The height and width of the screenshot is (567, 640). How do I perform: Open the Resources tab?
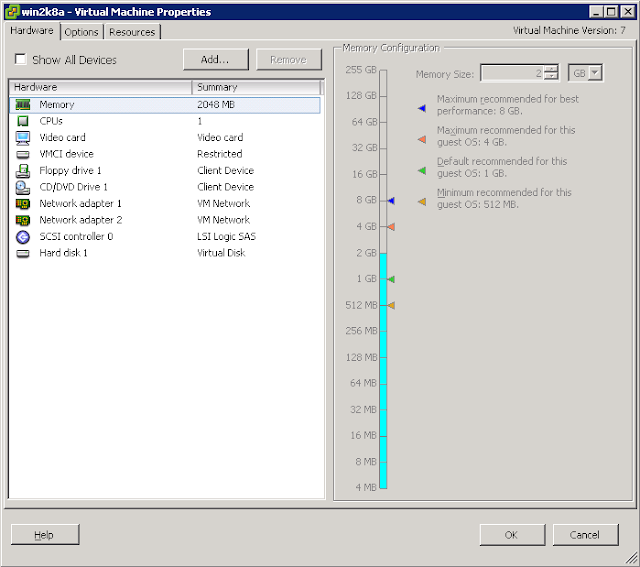tap(132, 32)
